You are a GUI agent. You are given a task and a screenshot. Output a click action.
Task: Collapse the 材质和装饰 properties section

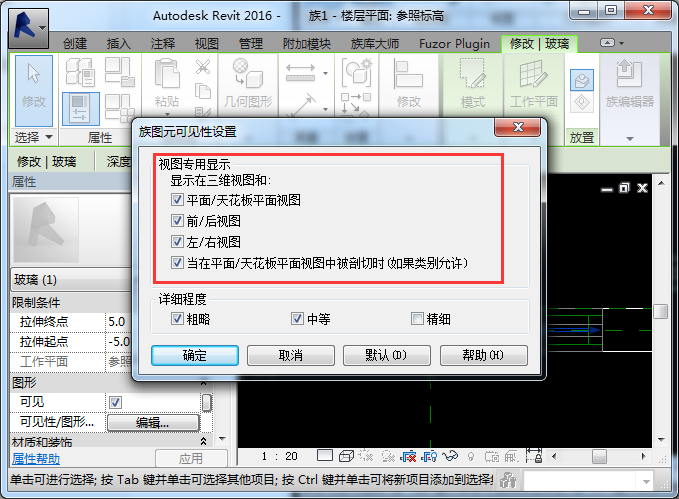coord(204,441)
